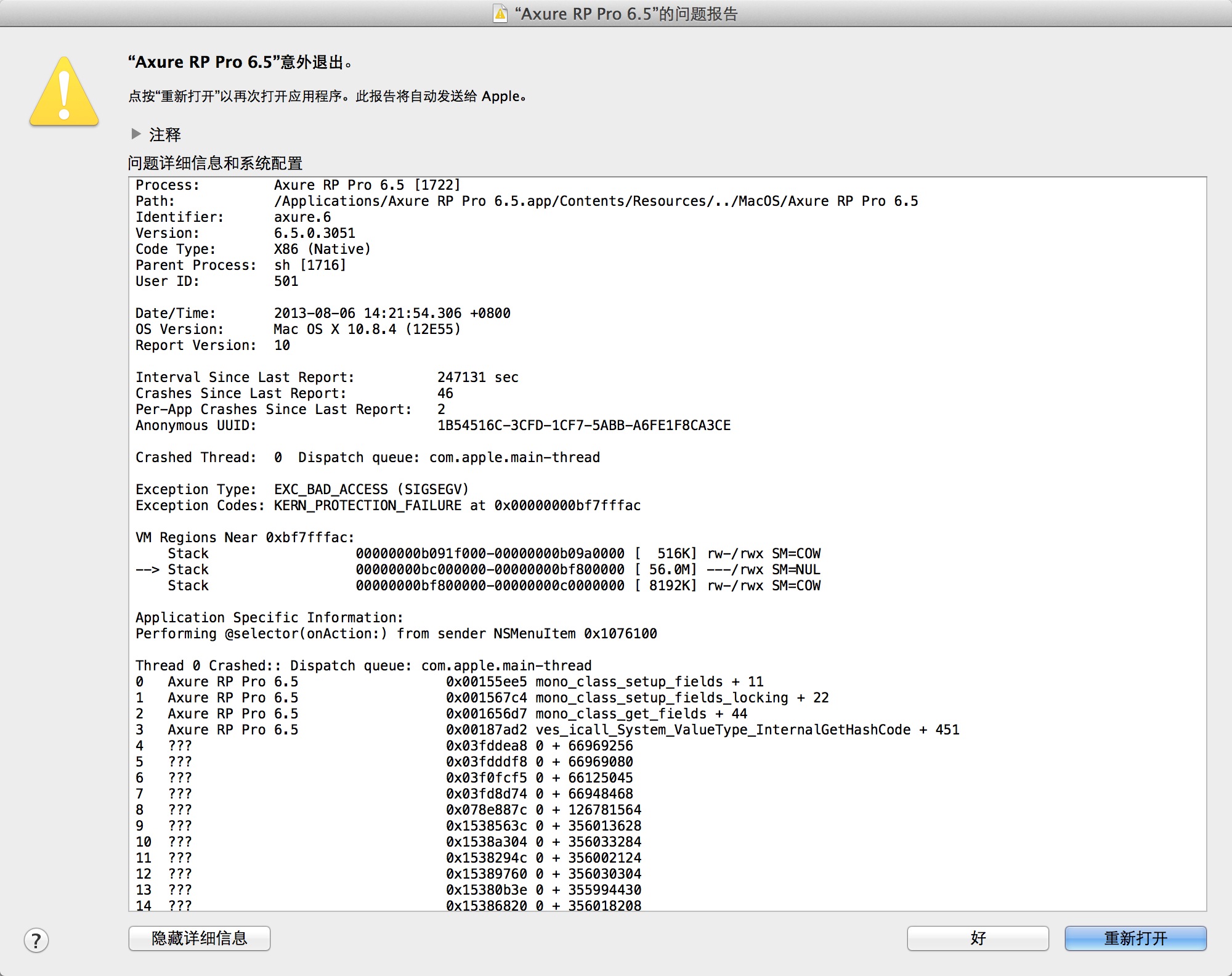Click the arrow-marked Stack row with 56.0M
1232x976 pixels.
(478, 569)
